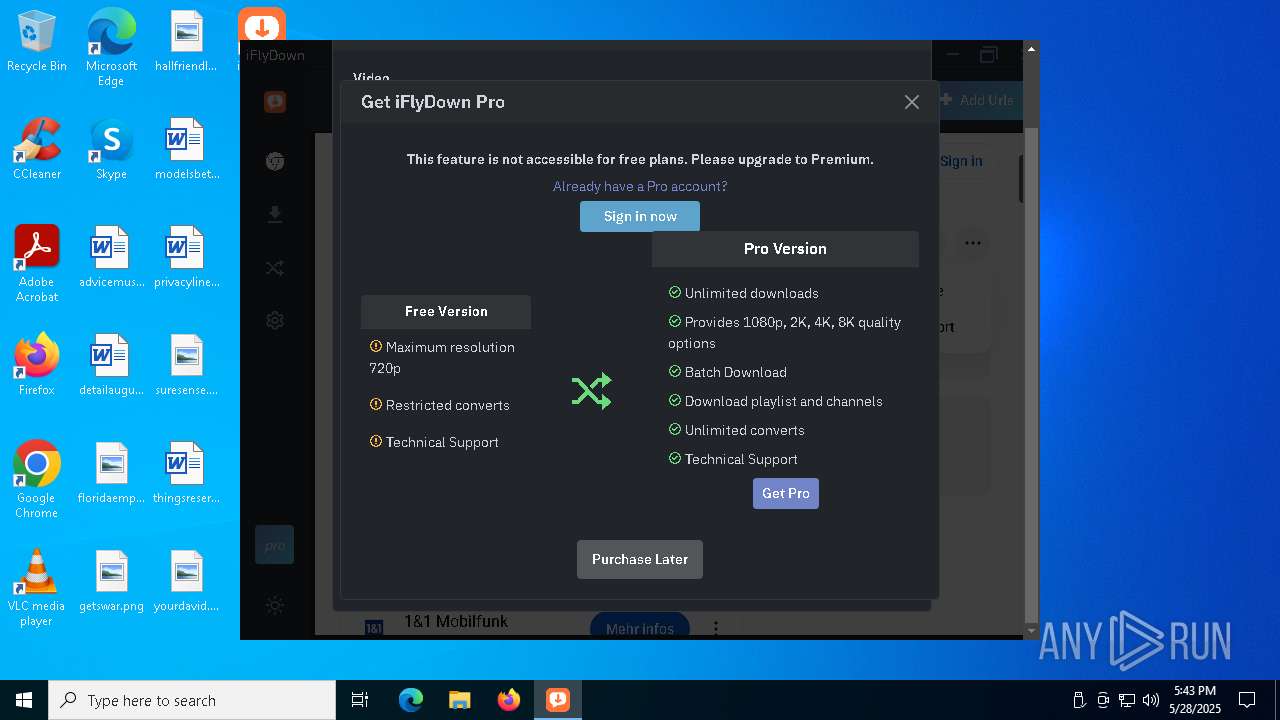Open the notification center icon
1280x720 pixels.
[1247, 700]
